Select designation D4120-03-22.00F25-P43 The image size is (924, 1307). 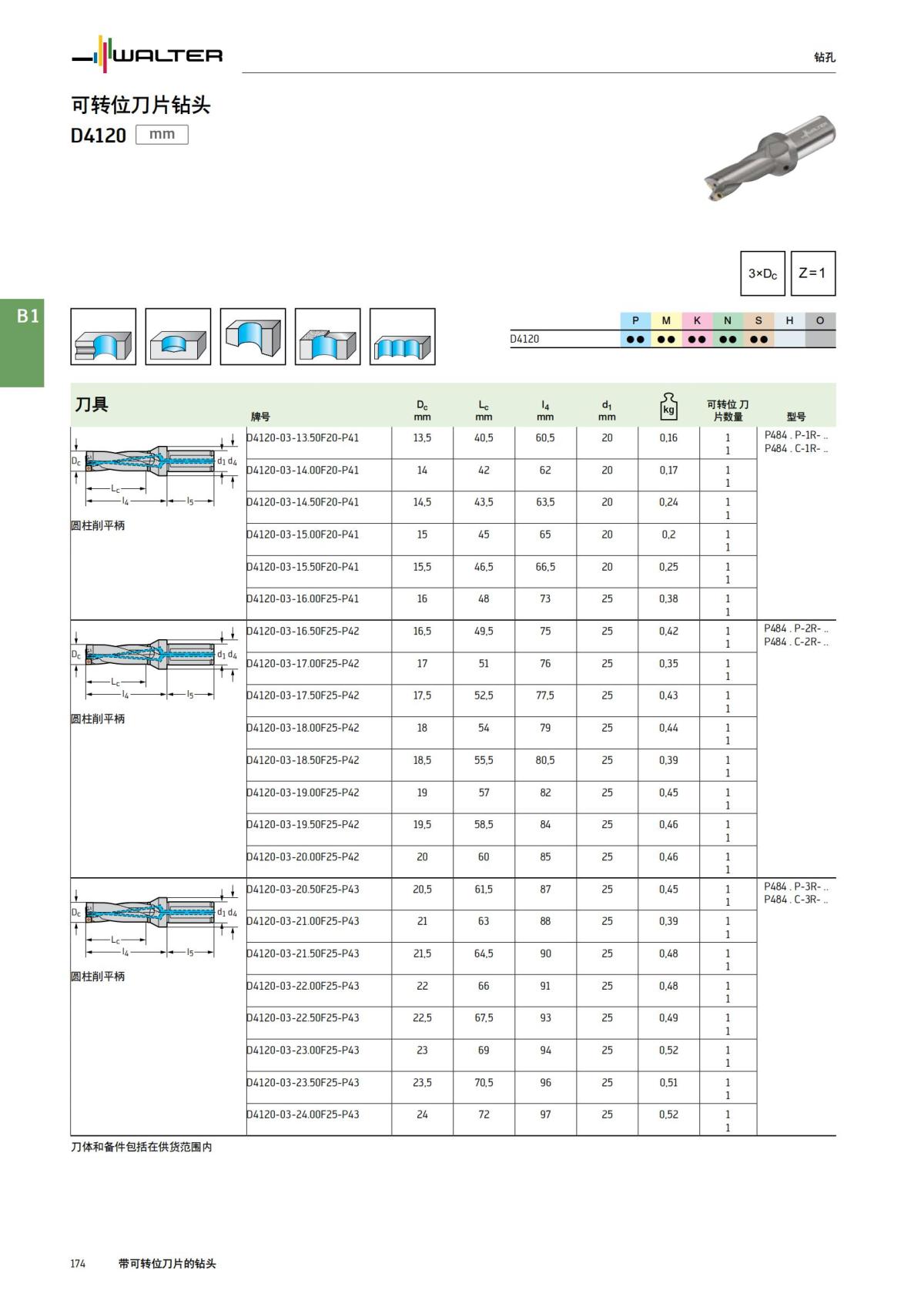tap(303, 986)
